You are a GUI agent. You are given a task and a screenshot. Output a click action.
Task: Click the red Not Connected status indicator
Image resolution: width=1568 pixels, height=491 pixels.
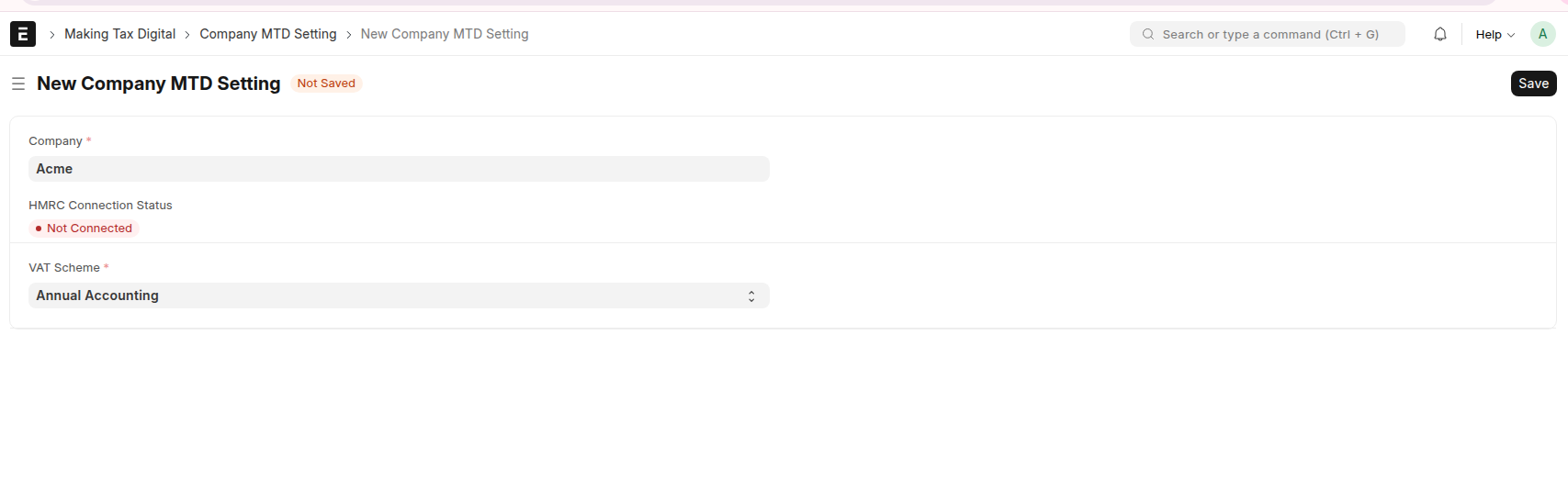pos(84,229)
